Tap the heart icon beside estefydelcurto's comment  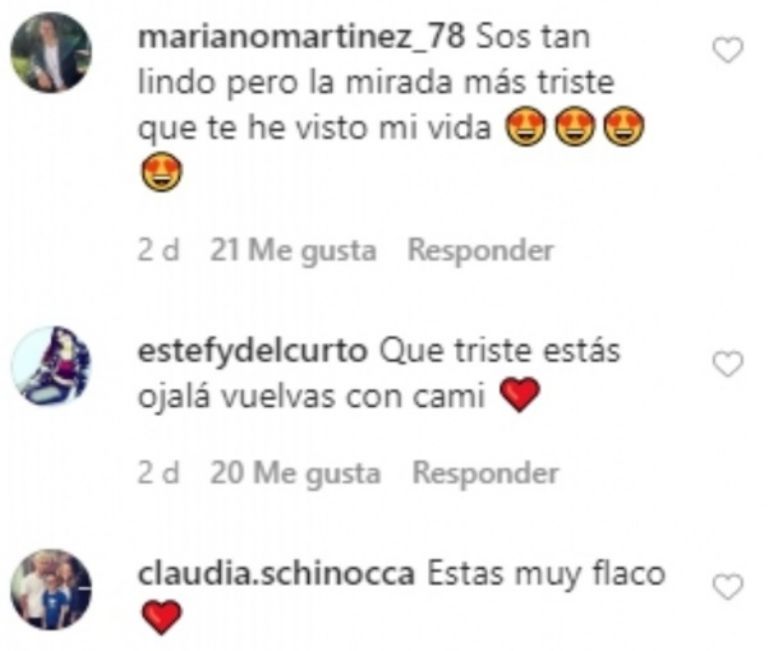click(x=728, y=364)
